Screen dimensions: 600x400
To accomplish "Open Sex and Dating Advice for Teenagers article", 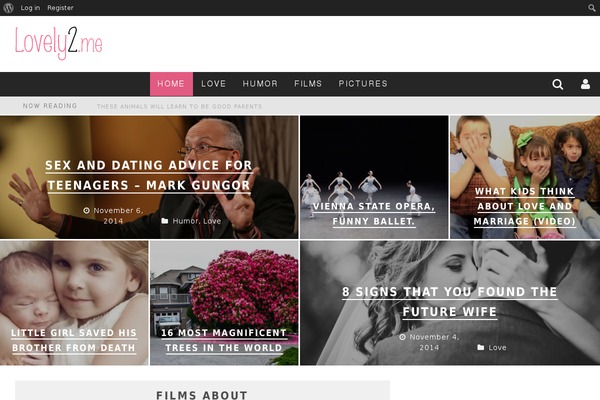I will point(149,175).
